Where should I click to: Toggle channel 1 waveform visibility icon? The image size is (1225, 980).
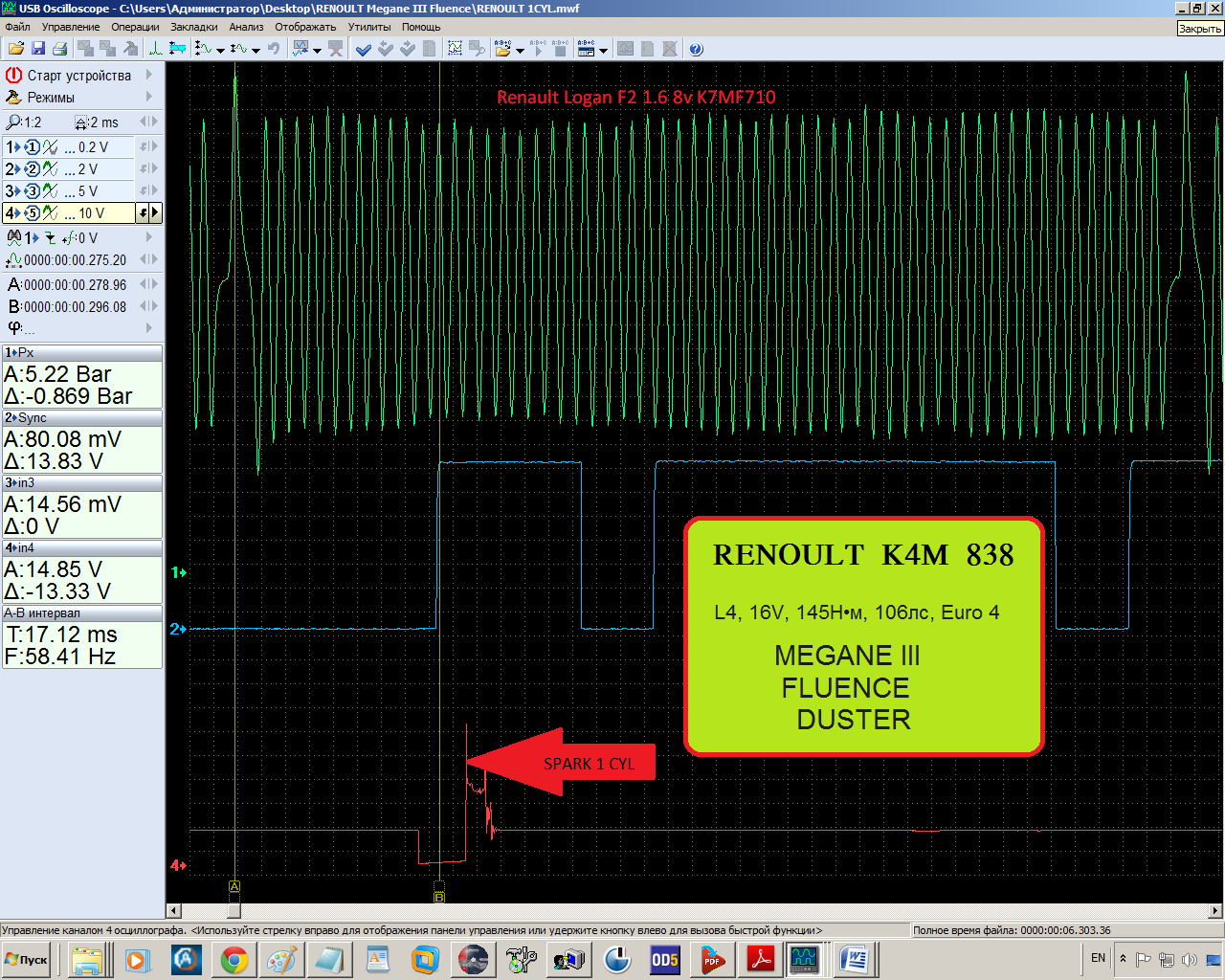pos(50,147)
